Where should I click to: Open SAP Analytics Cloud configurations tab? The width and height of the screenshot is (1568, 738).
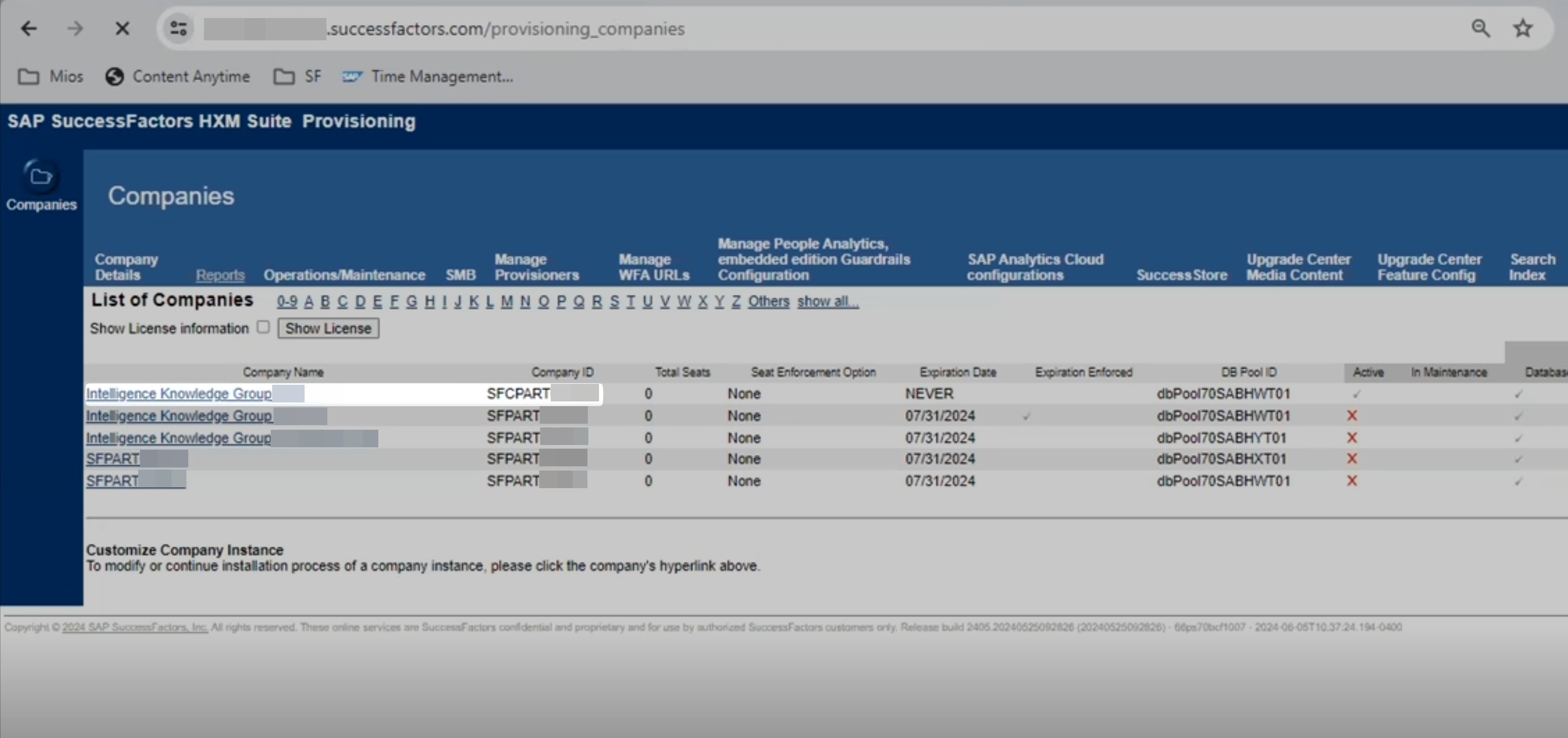point(1035,267)
